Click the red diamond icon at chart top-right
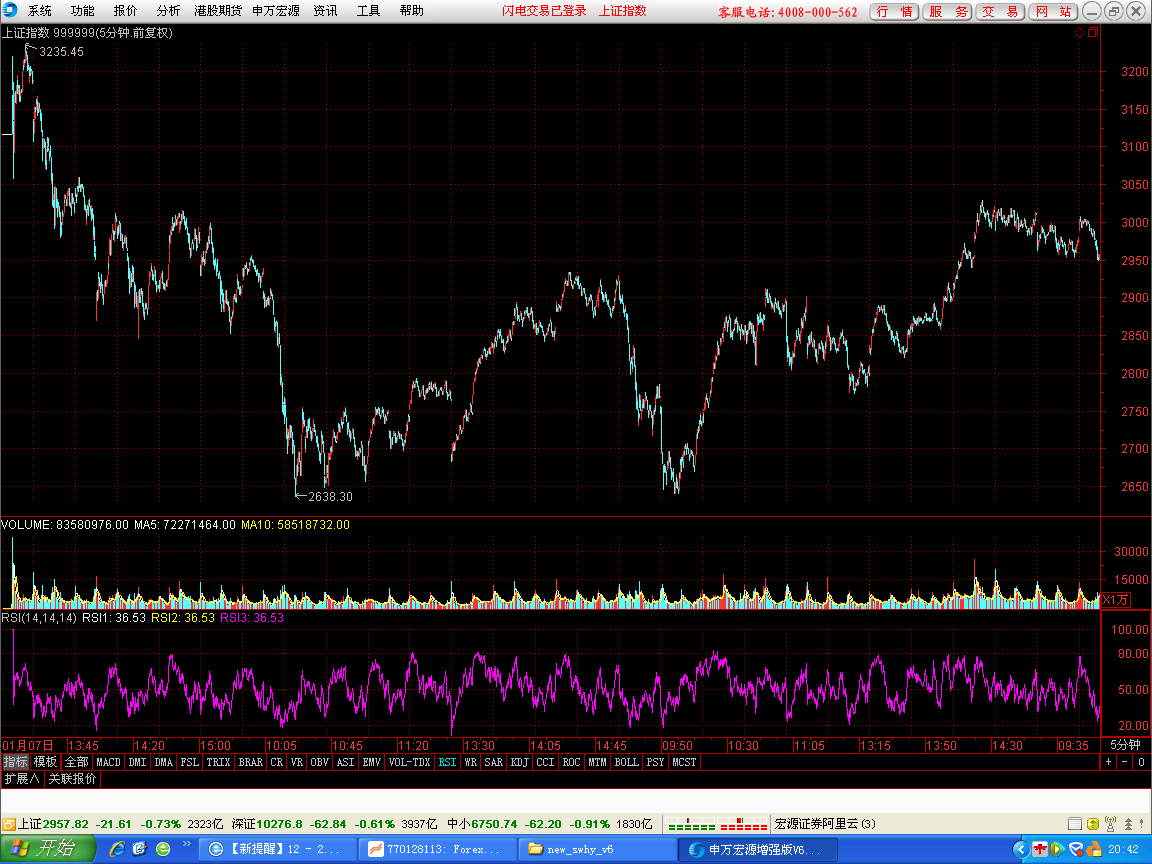Viewport: 1152px width, 864px height. pyautogui.click(x=1079, y=32)
